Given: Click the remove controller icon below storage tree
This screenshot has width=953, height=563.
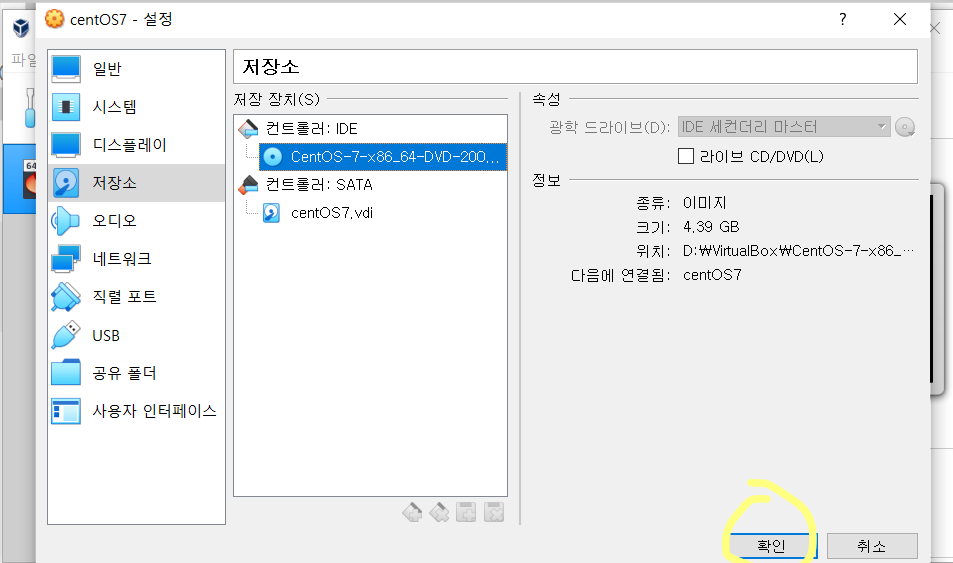Looking at the screenshot, I should [x=439, y=513].
